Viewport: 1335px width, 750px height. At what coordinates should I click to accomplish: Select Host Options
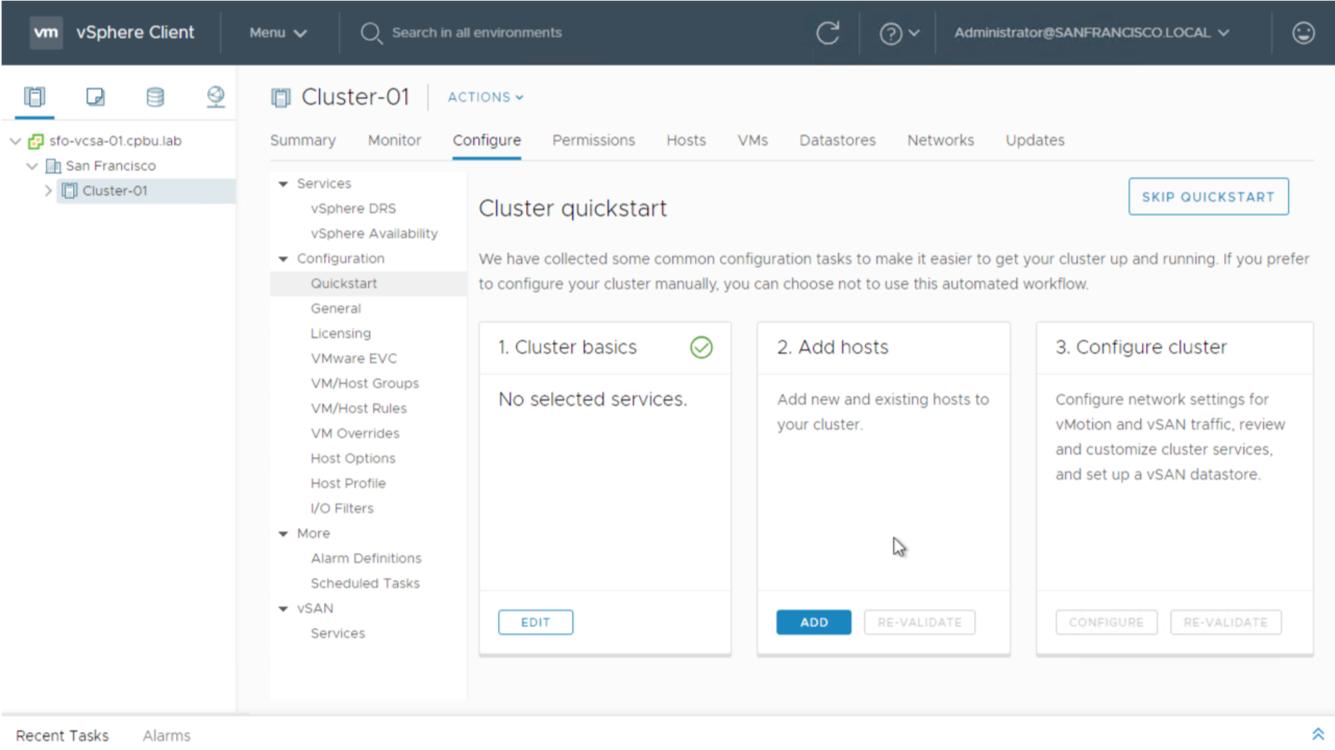[x=353, y=459]
